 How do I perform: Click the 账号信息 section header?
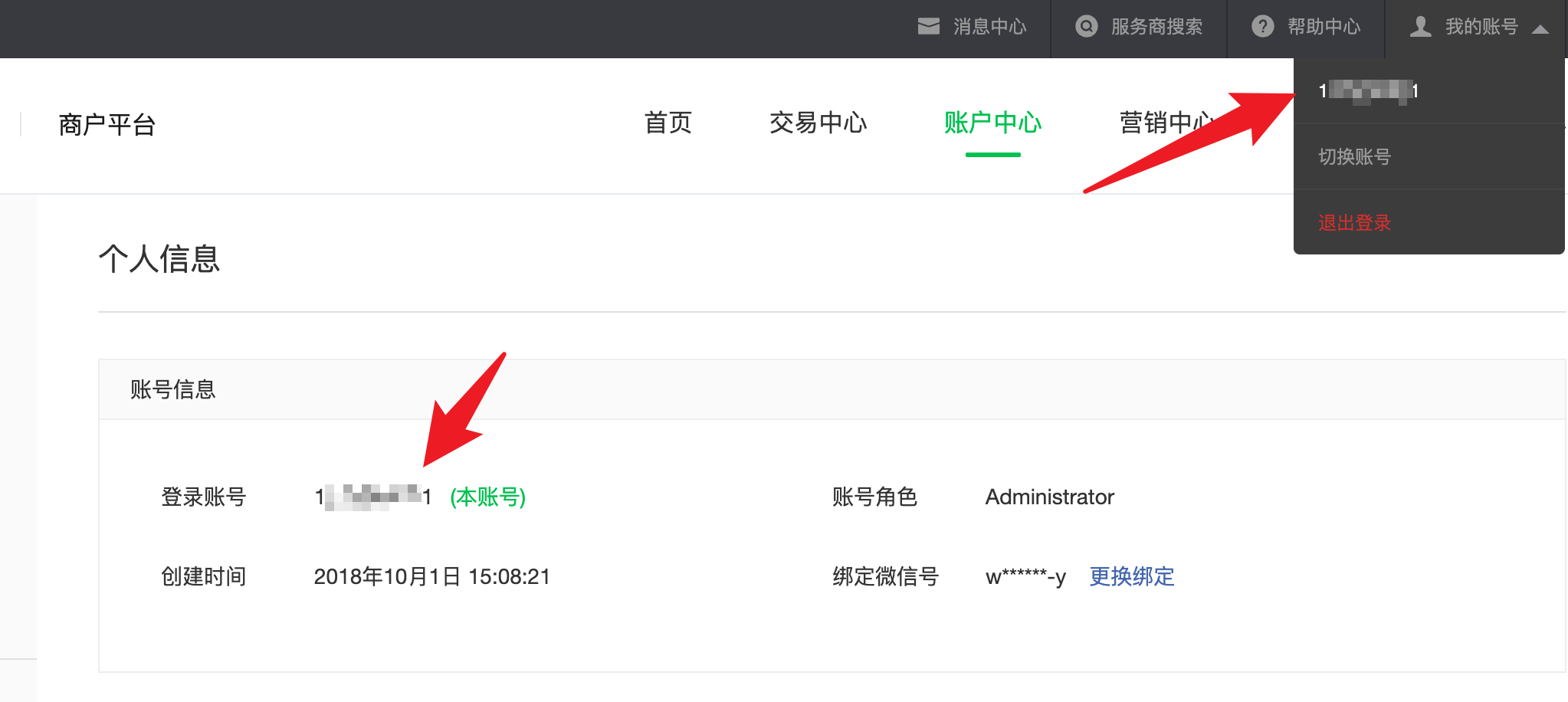click(173, 389)
